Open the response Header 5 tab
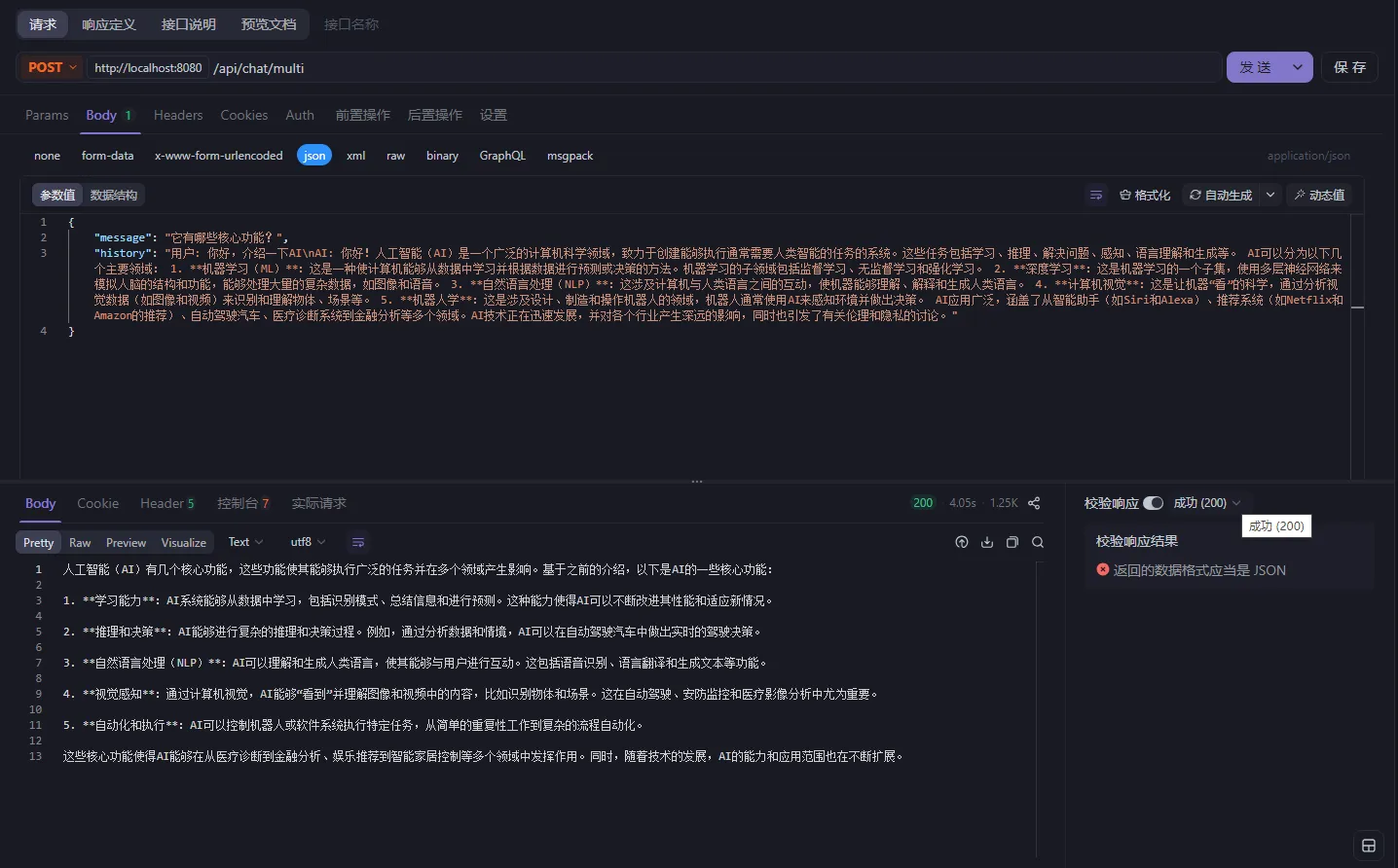The height and width of the screenshot is (868, 1398). pos(167,503)
